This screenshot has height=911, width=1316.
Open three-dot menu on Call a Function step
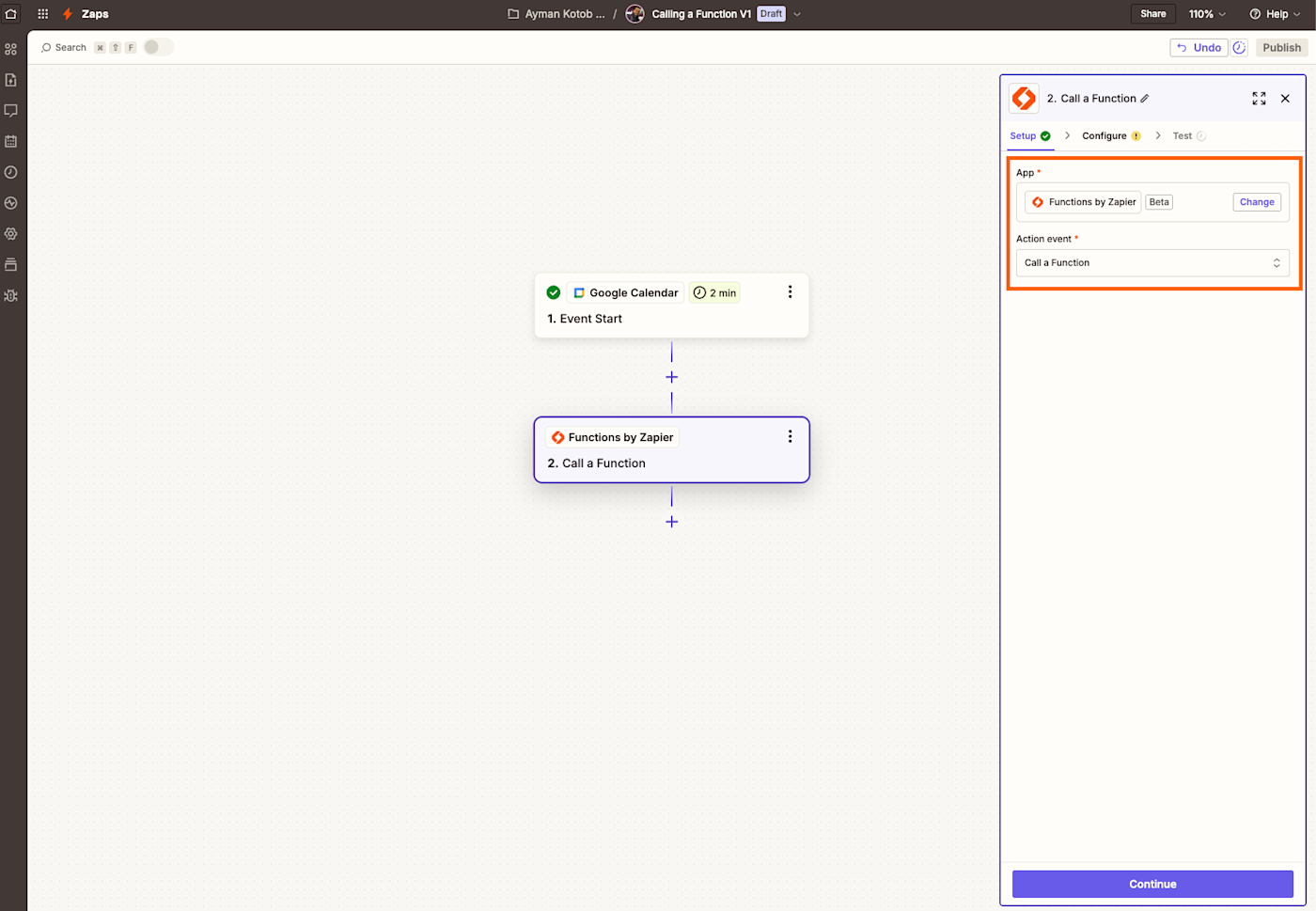(x=790, y=436)
